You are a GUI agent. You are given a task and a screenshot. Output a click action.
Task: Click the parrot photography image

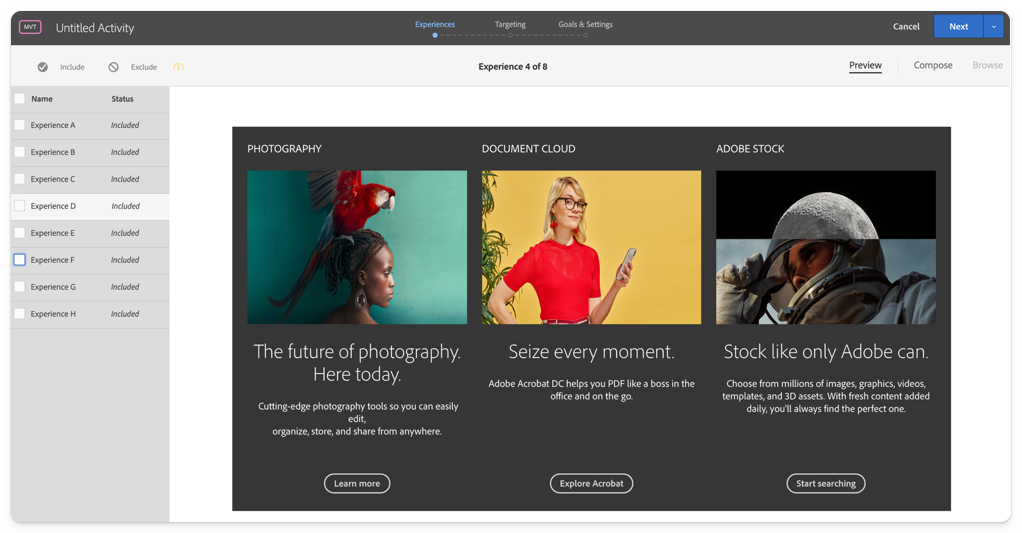click(357, 247)
